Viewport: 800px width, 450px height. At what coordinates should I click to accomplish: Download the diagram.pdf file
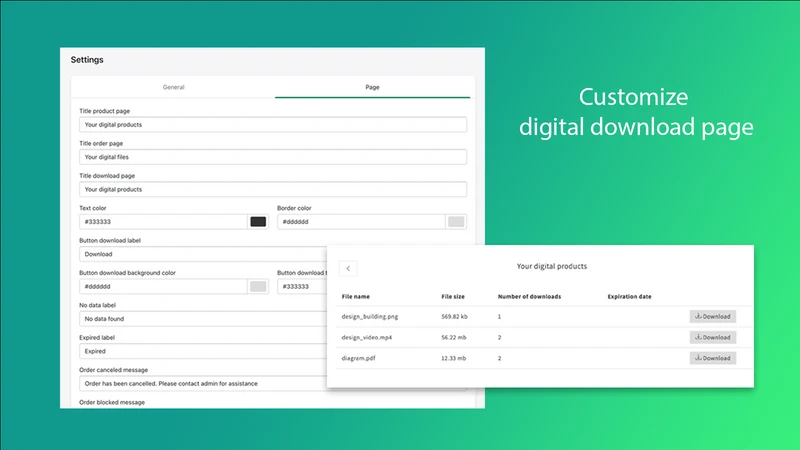coord(713,358)
